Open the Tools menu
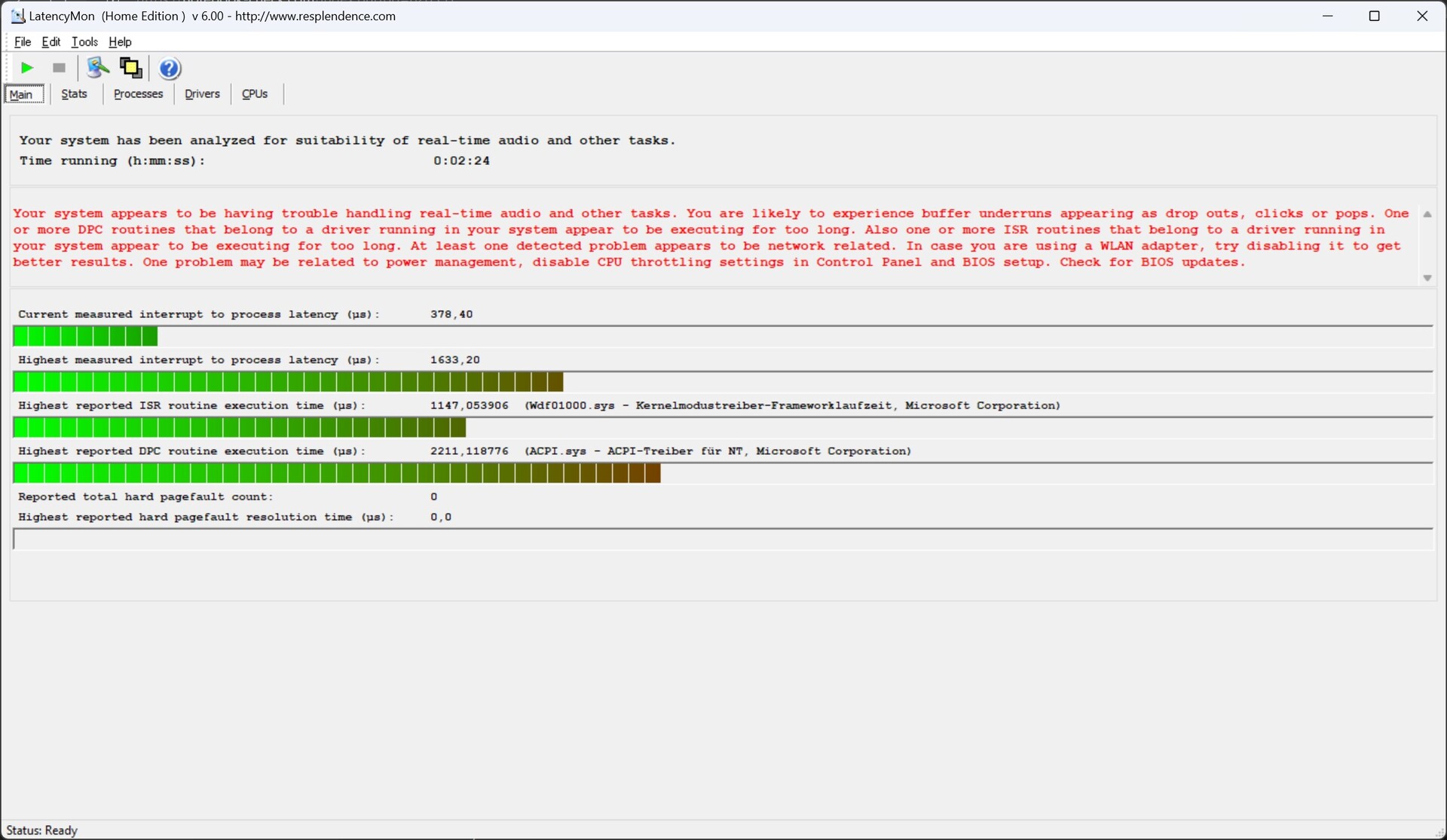Viewport: 1447px width, 840px height. pyautogui.click(x=84, y=42)
